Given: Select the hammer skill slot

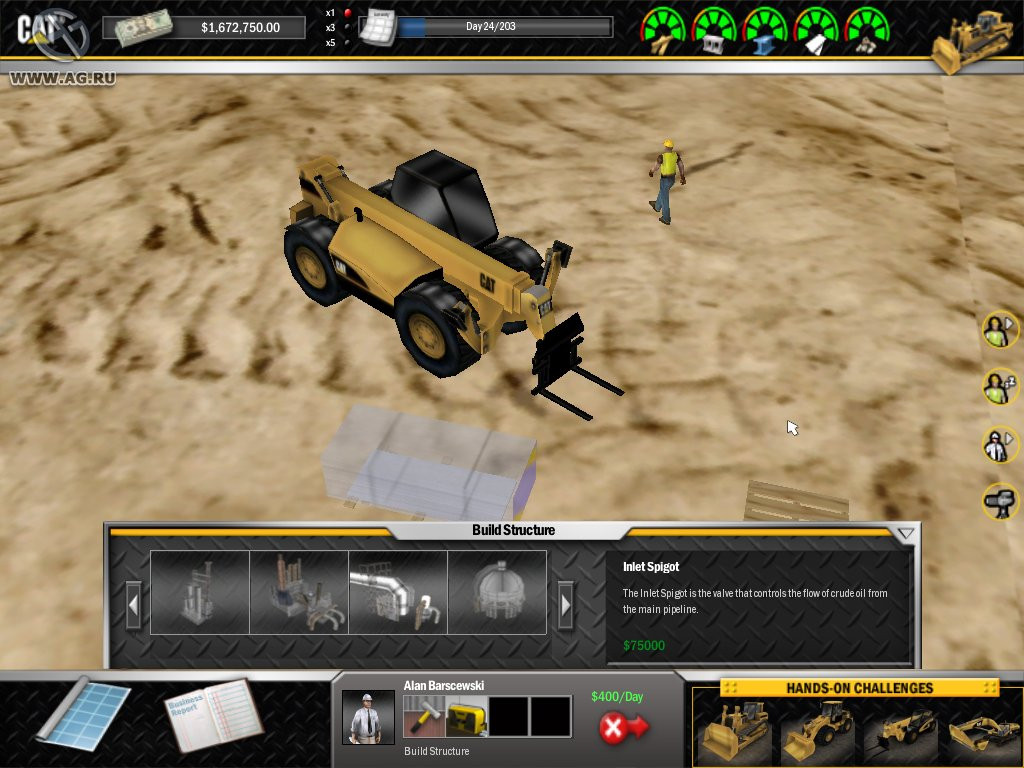Looking at the screenshot, I should 424,716.
